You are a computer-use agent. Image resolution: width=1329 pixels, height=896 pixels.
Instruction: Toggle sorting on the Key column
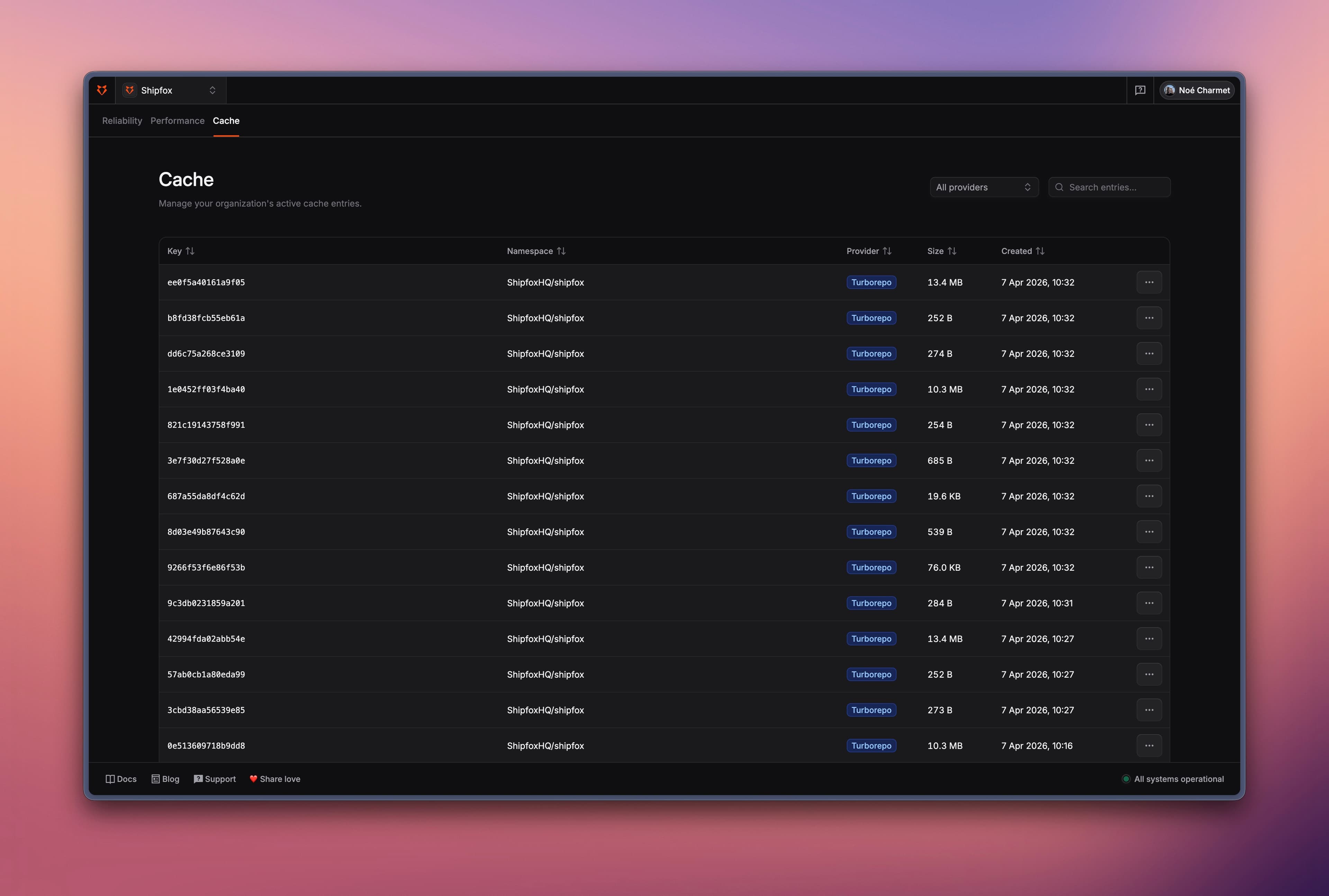coord(190,251)
